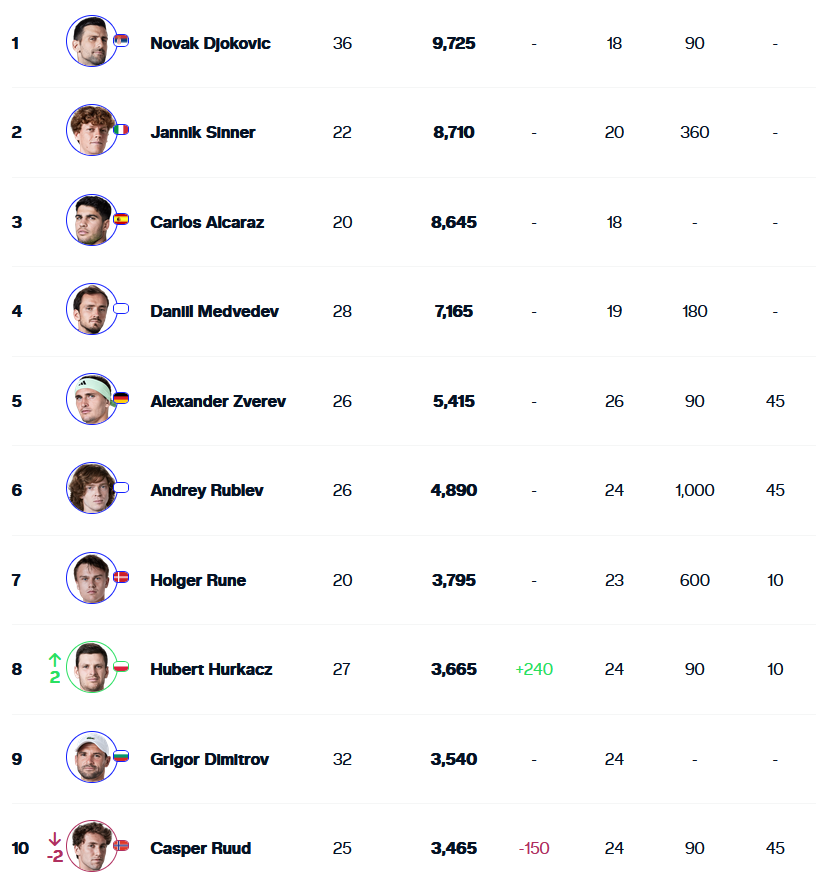Click Carlos Alcaraz's avatar image
The width and height of the screenshot is (818, 883).
(91, 221)
